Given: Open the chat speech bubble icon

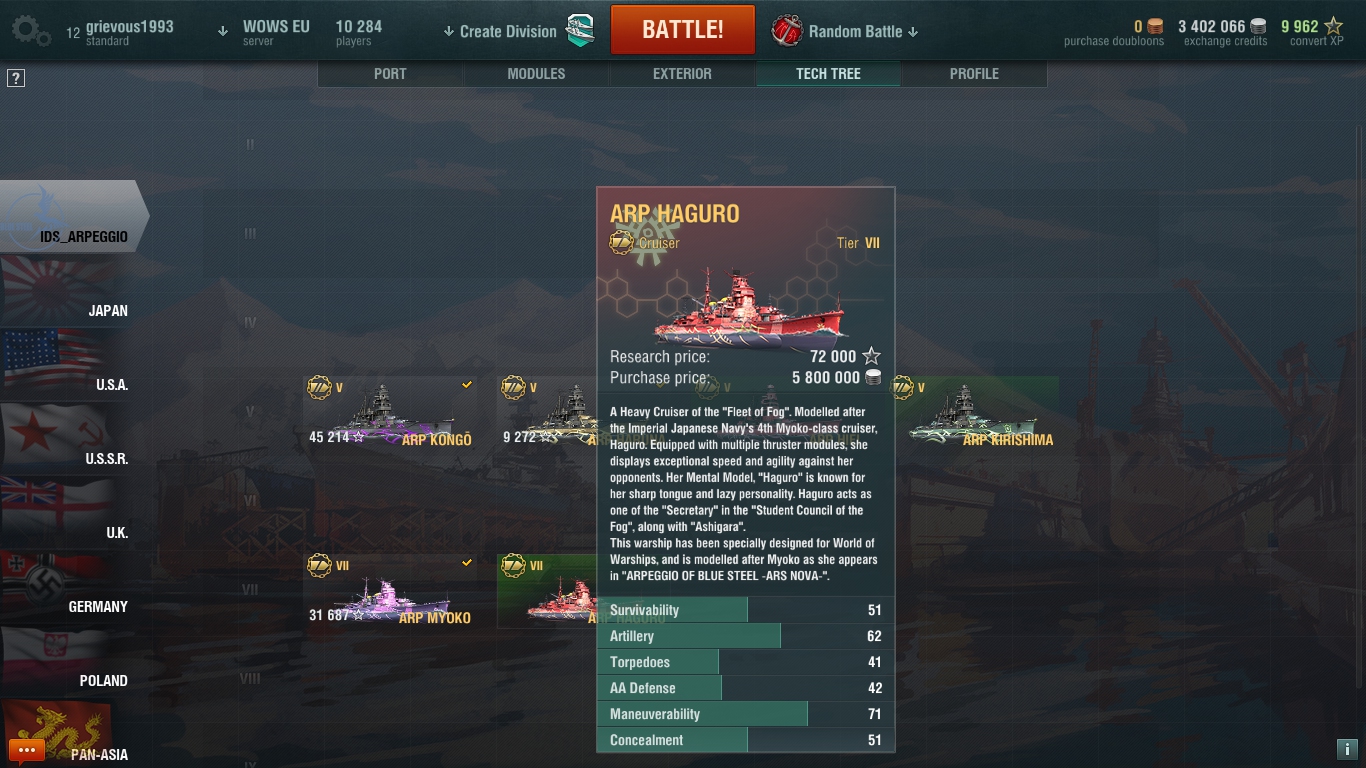Looking at the screenshot, I should click(26, 750).
